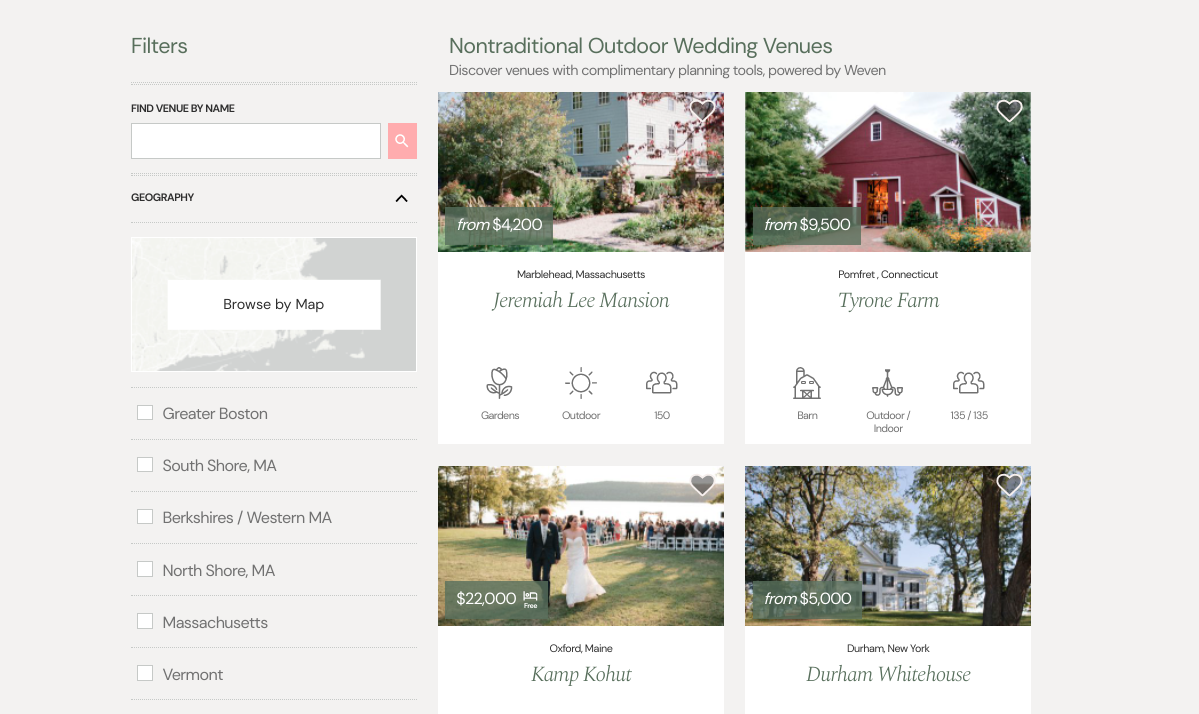Image resolution: width=1199 pixels, height=714 pixels.
Task: Click Jeremiah Lee Mansion capacity people icon
Action: (661, 382)
